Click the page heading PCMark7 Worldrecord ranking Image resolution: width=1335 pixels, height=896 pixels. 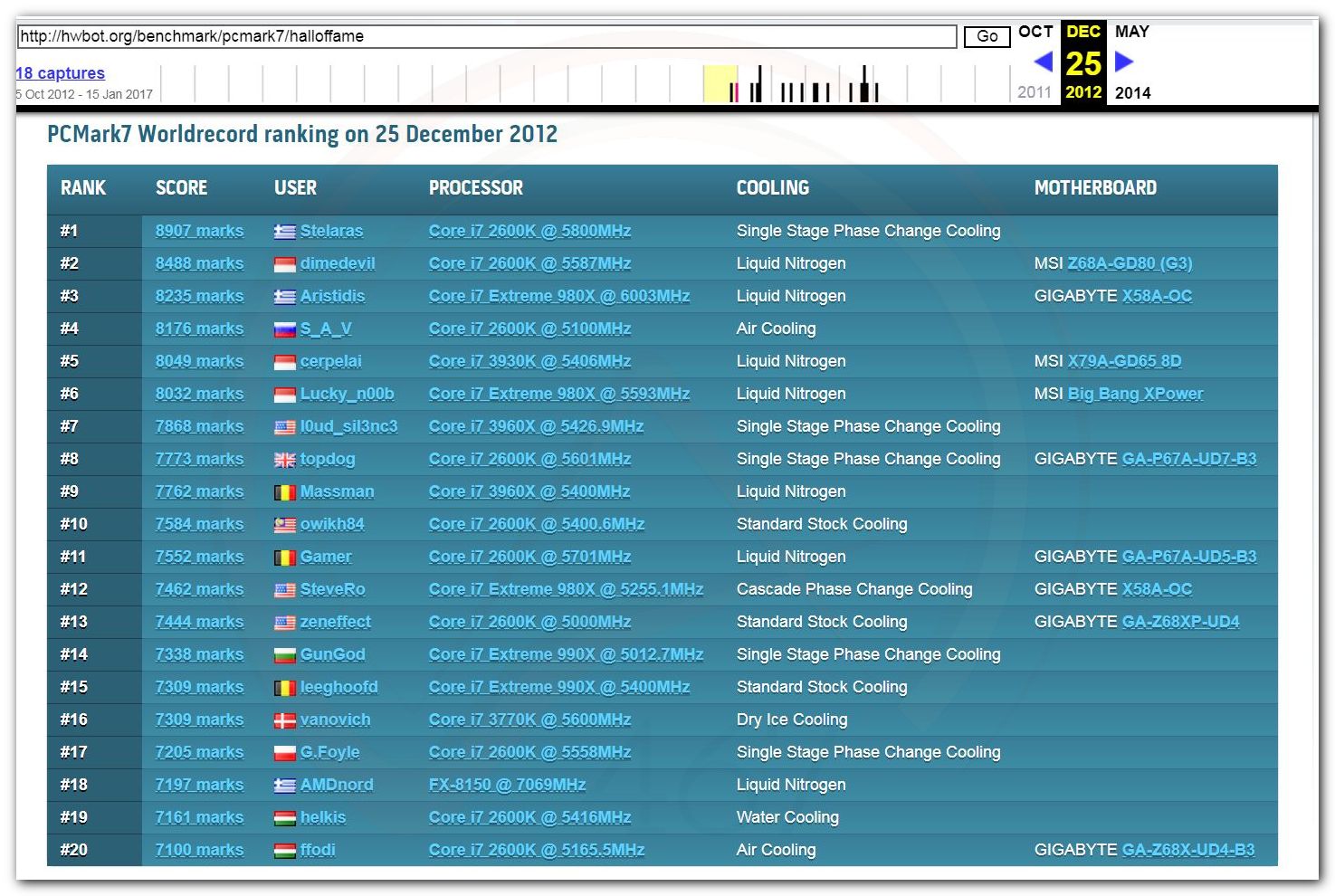[x=302, y=134]
